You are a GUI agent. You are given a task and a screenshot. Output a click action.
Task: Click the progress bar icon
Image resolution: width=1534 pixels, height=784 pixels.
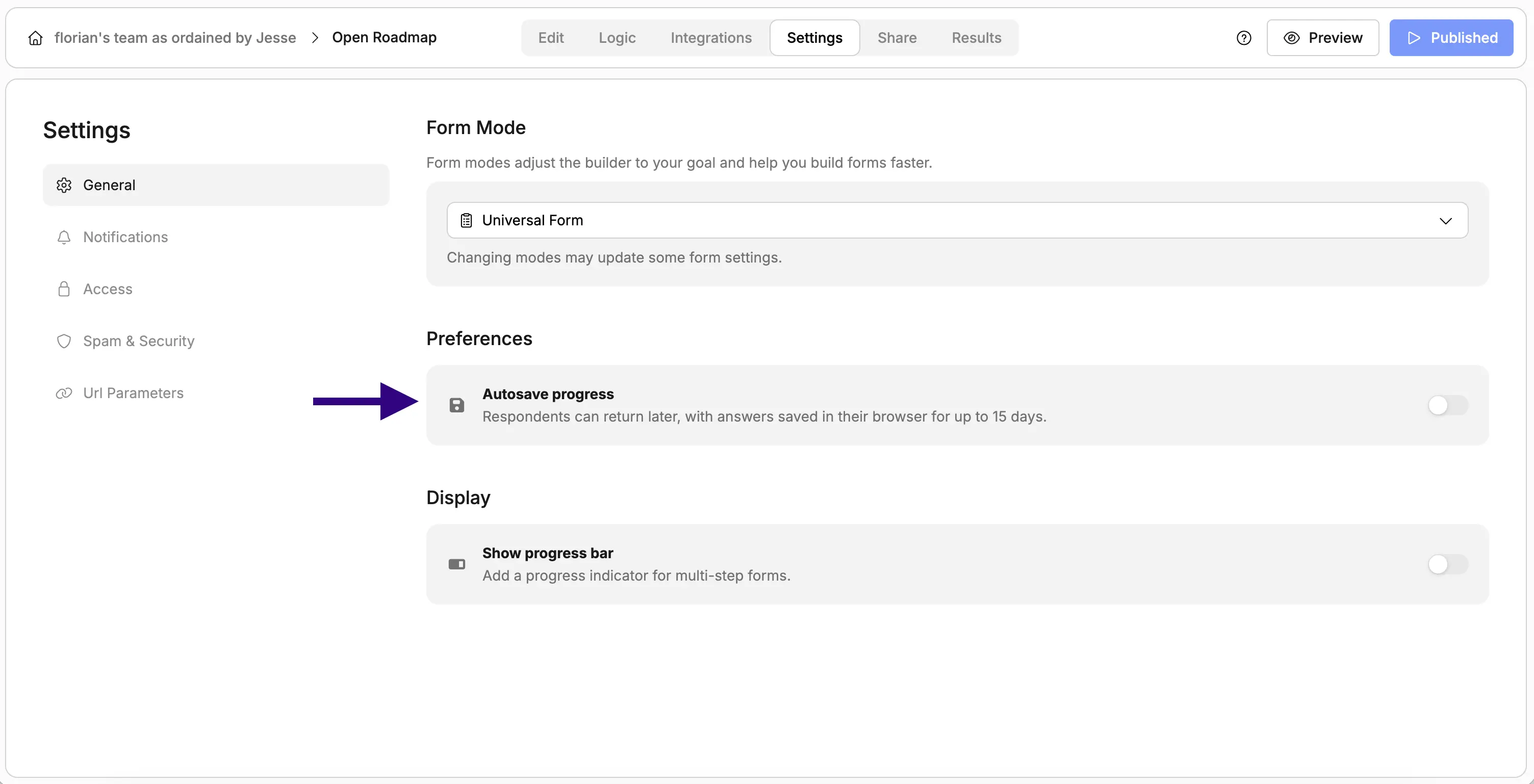tap(457, 564)
